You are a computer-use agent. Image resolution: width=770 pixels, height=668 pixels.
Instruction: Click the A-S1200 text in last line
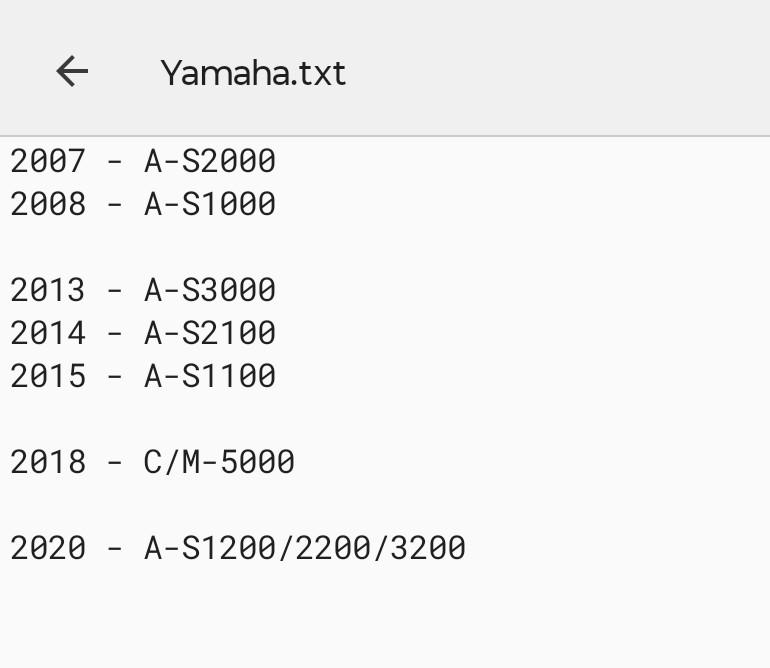click(x=210, y=548)
